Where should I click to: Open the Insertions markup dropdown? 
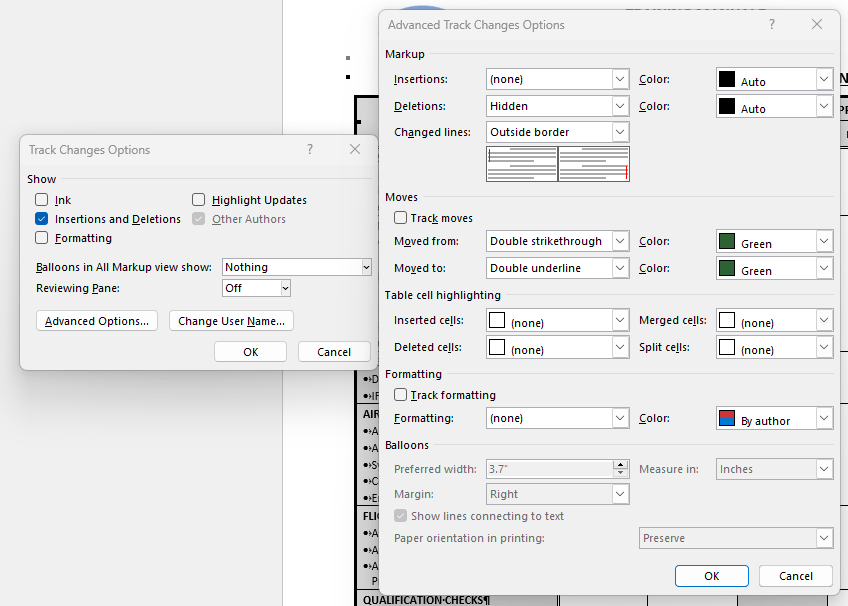pyautogui.click(x=558, y=79)
